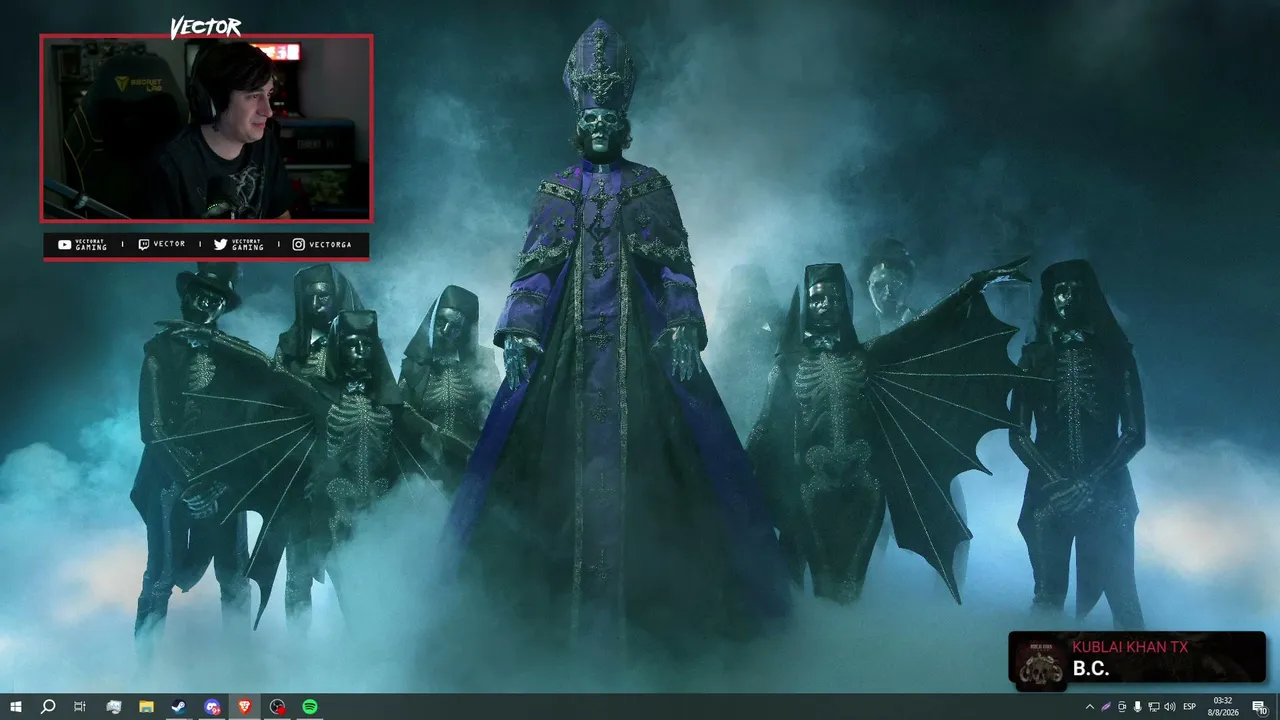The width and height of the screenshot is (1280, 720).
Task: Open the camera Meet Now tray icon
Action: (1122, 707)
